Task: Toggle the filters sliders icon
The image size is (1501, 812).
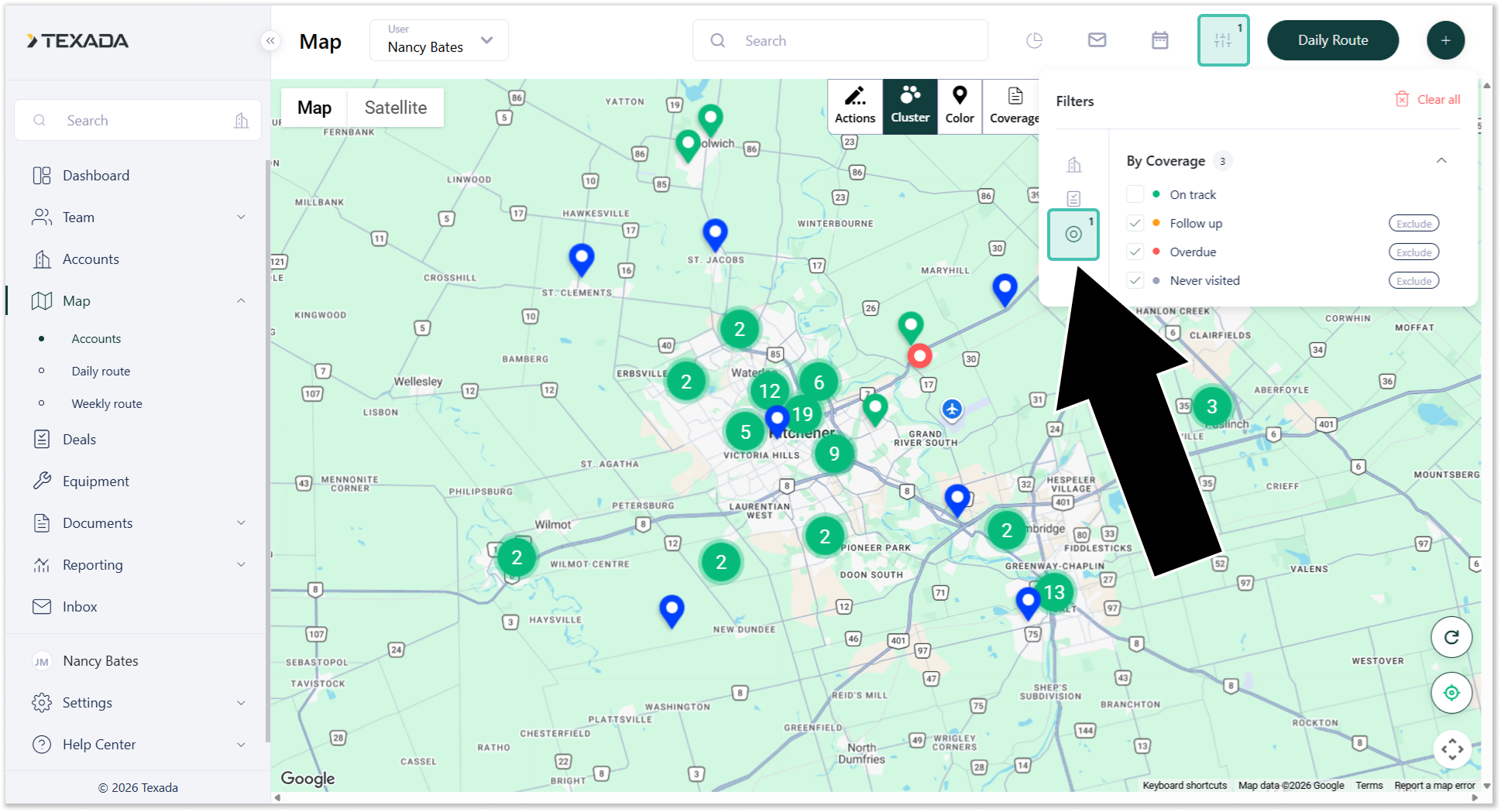Action: [1224, 40]
